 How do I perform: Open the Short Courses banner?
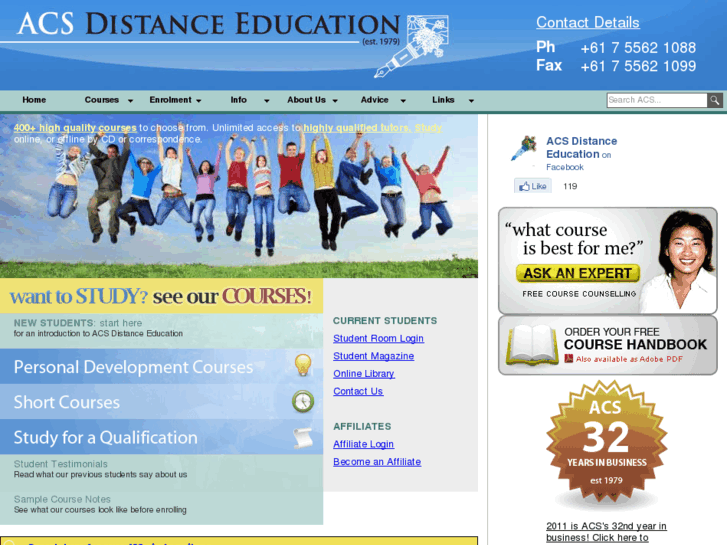pos(161,402)
